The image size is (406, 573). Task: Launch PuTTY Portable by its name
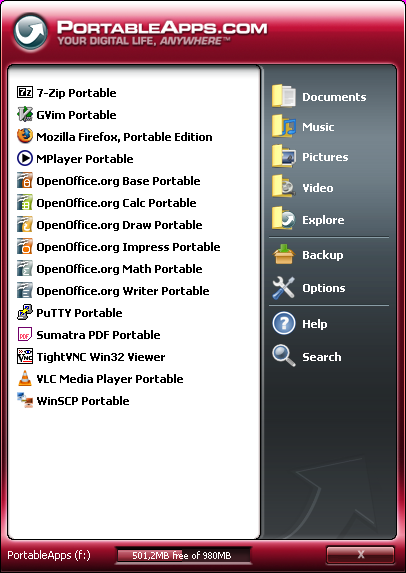click(79, 313)
